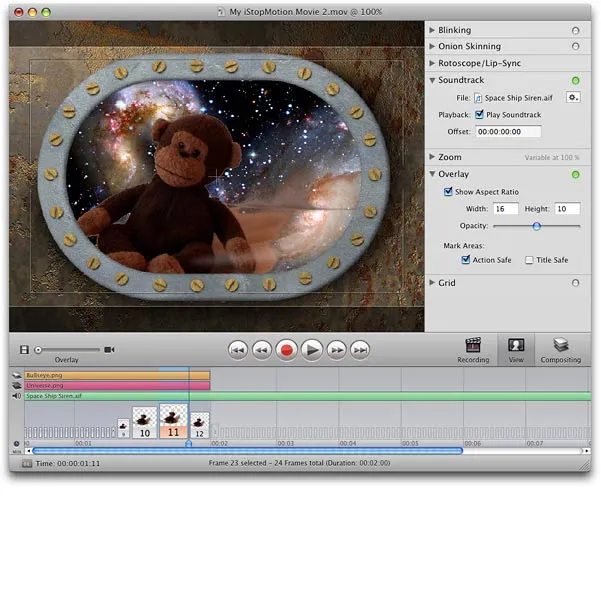Uncheck Play Soundtrack
Image resolution: width=601 pixels, height=601 pixels.
pyautogui.click(x=479, y=114)
